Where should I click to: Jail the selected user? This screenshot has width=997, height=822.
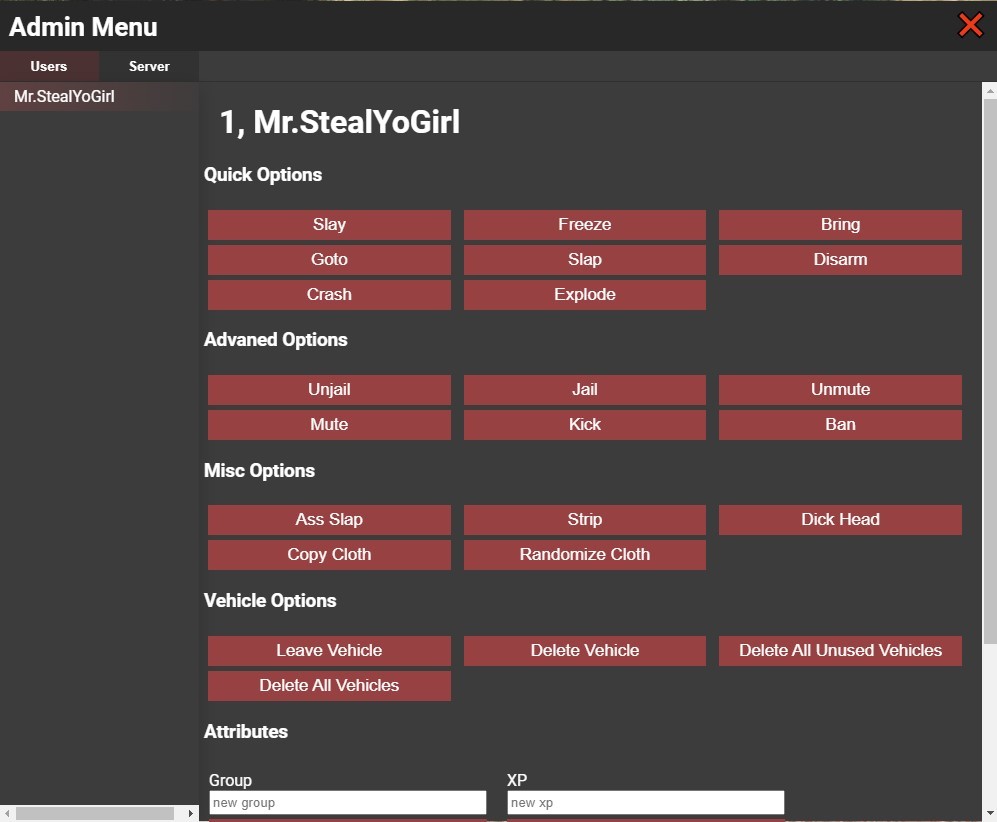[584, 390]
